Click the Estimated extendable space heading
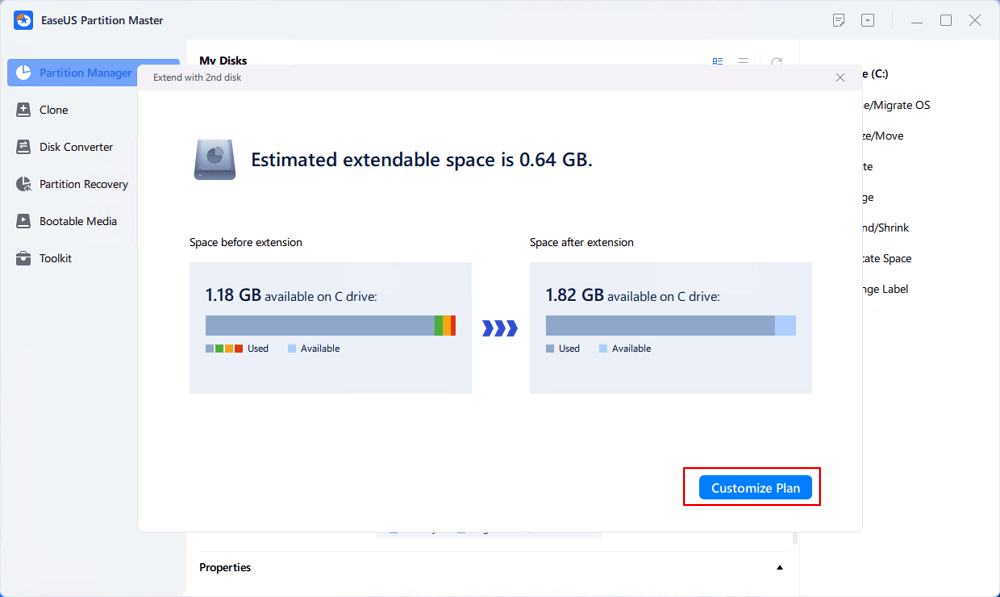 (422, 159)
